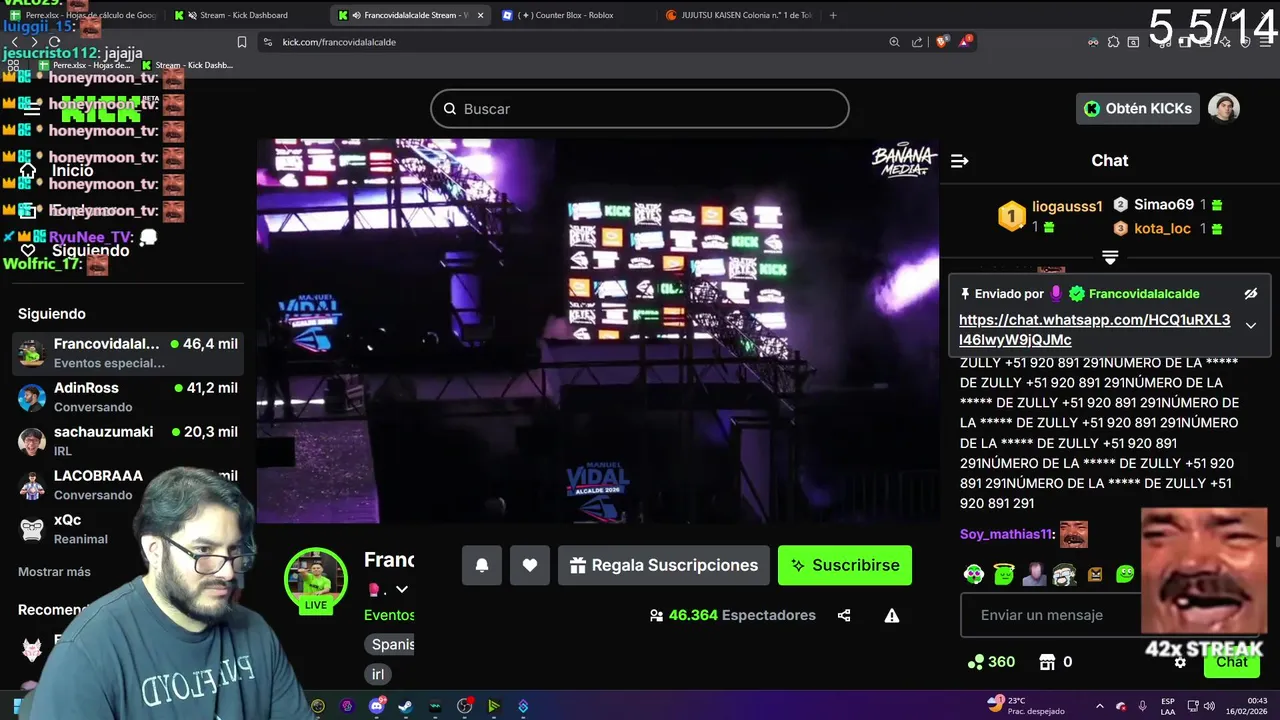
Task: Open the Brave Shields lion icon
Action: click(x=942, y=42)
